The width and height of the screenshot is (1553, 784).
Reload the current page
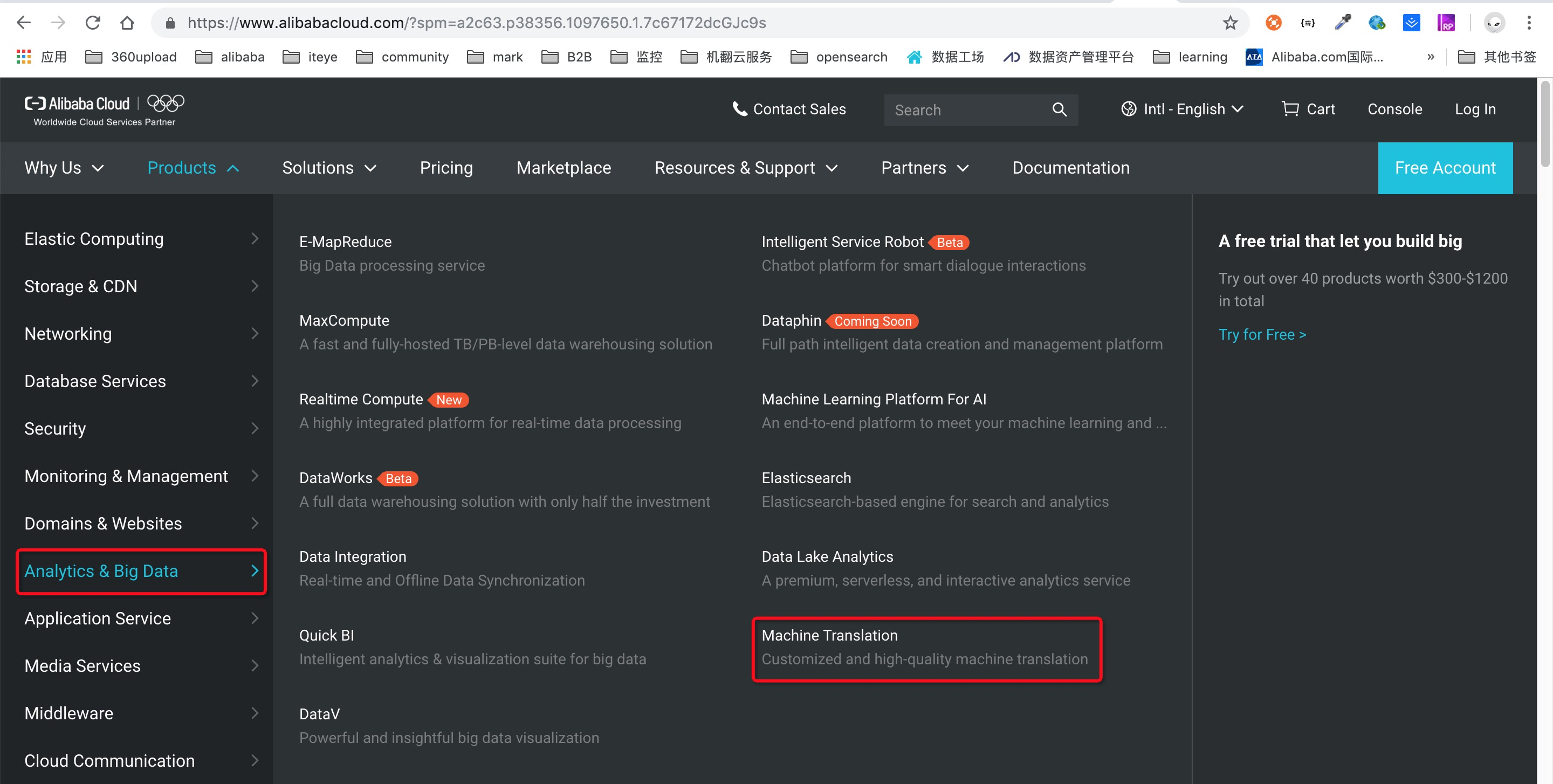(x=92, y=23)
